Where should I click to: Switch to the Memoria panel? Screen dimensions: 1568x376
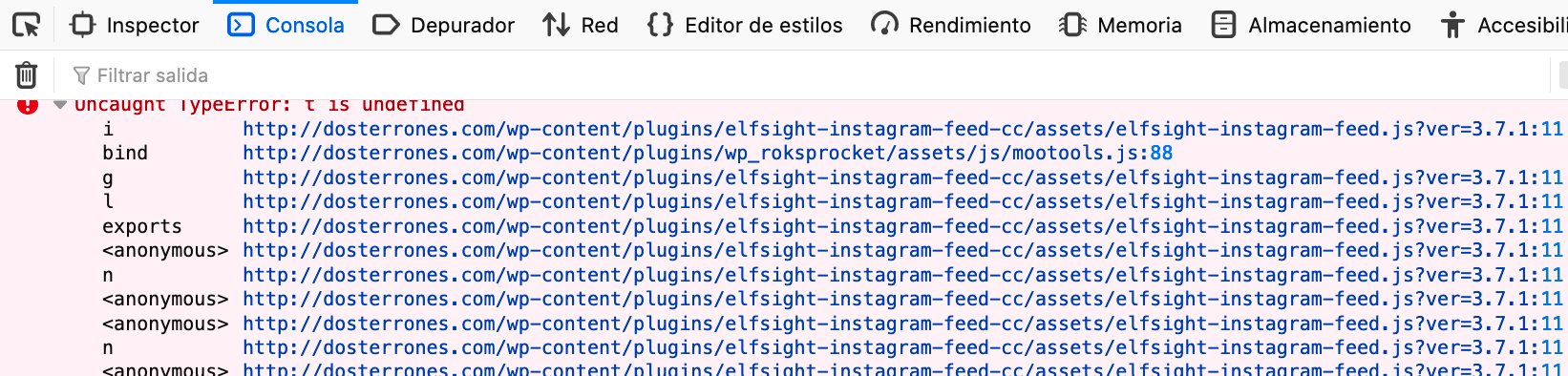(x=1120, y=25)
